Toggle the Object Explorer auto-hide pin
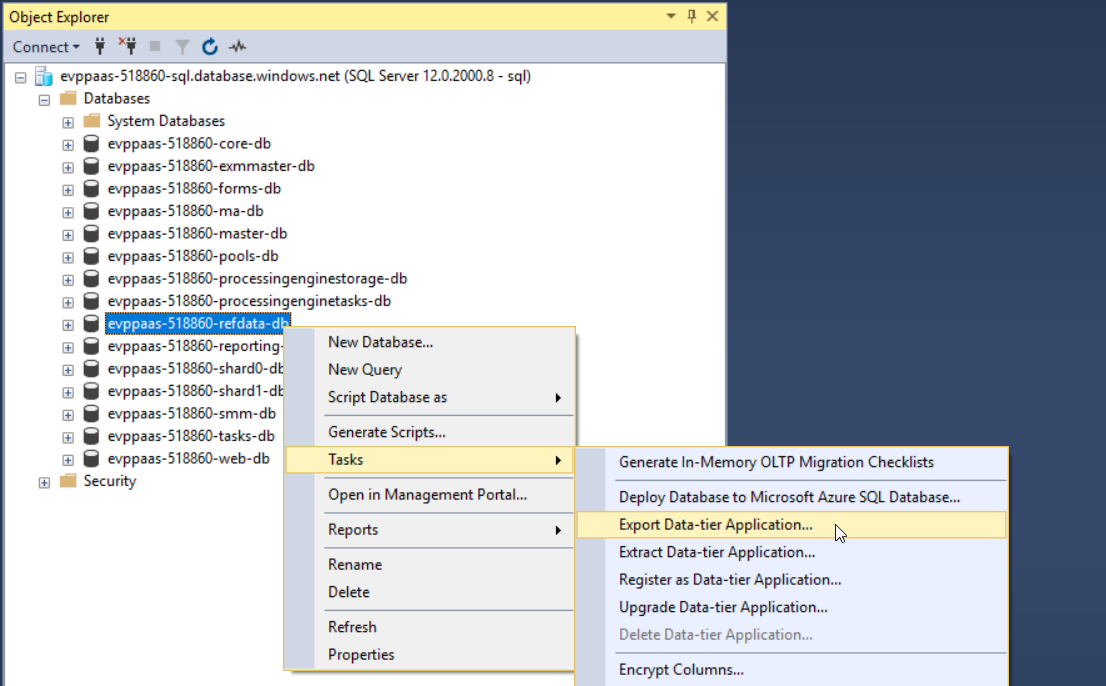The height and width of the screenshot is (686, 1106). point(691,16)
